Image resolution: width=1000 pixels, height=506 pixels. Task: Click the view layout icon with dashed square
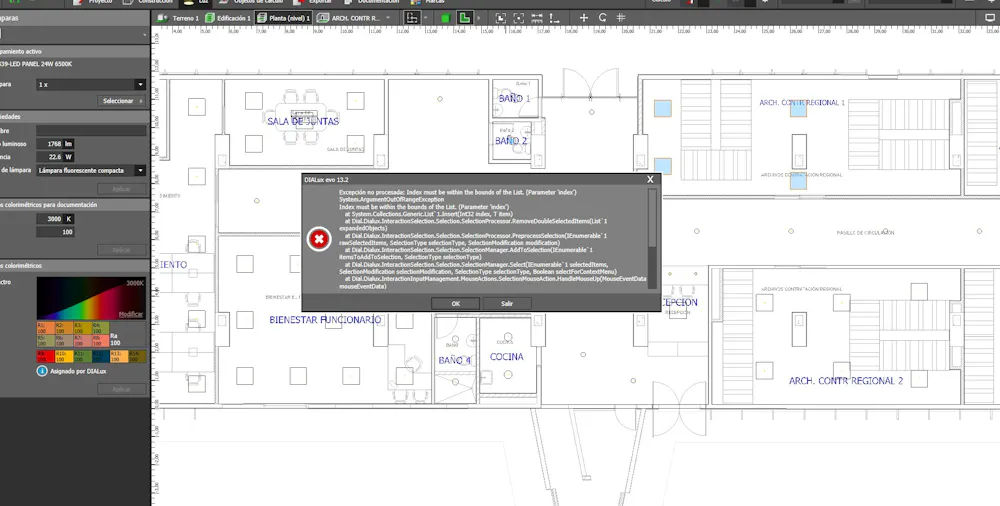[413, 18]
